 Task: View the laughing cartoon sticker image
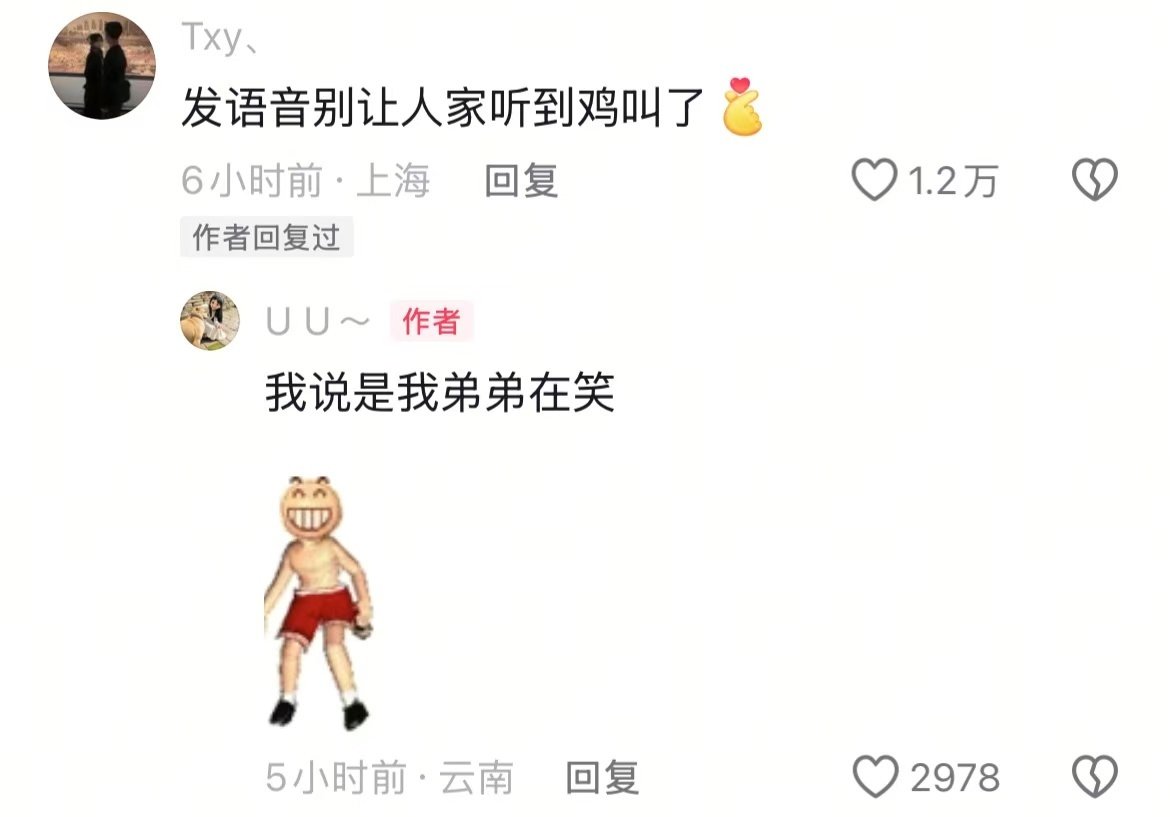pyautogui.click(x=319, y=601)
